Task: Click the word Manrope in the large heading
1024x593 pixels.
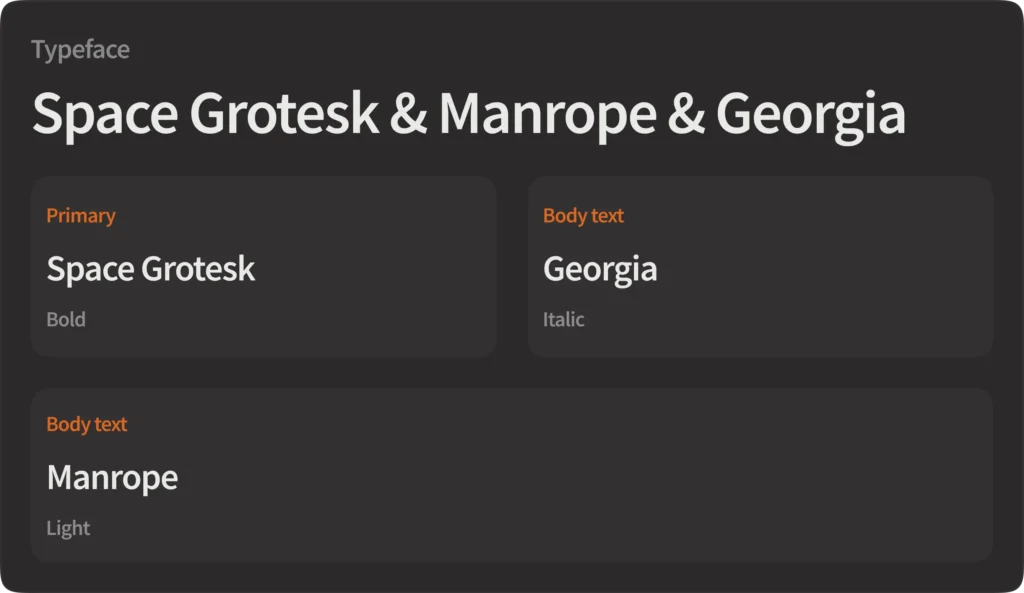Action: click(547, 114)
